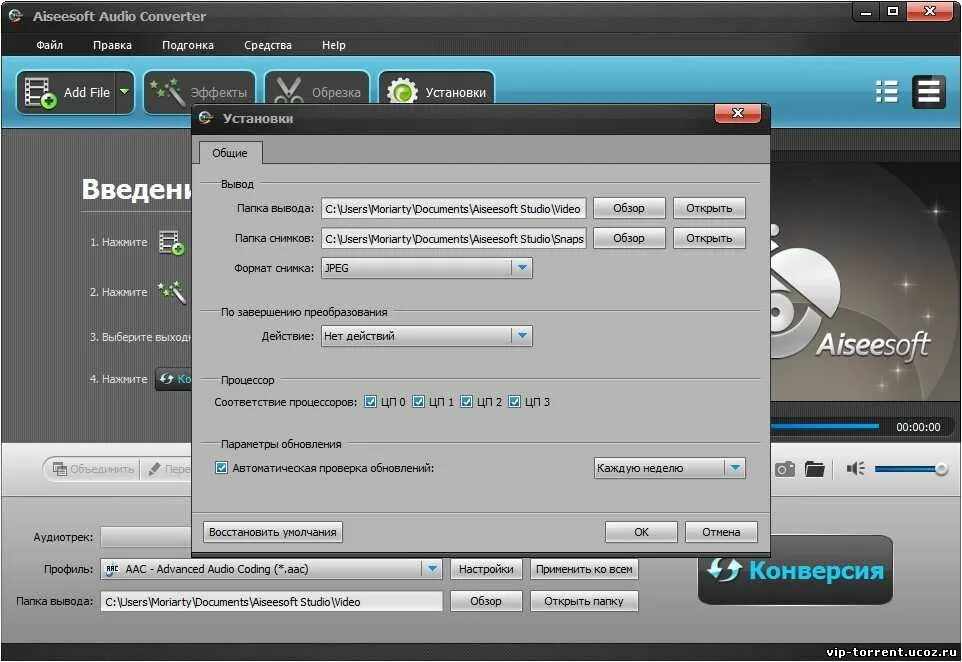Click bottom Обзор button by output folder
Screen dimensions: 962x662
pyautogui.click(x=486, y=601)
